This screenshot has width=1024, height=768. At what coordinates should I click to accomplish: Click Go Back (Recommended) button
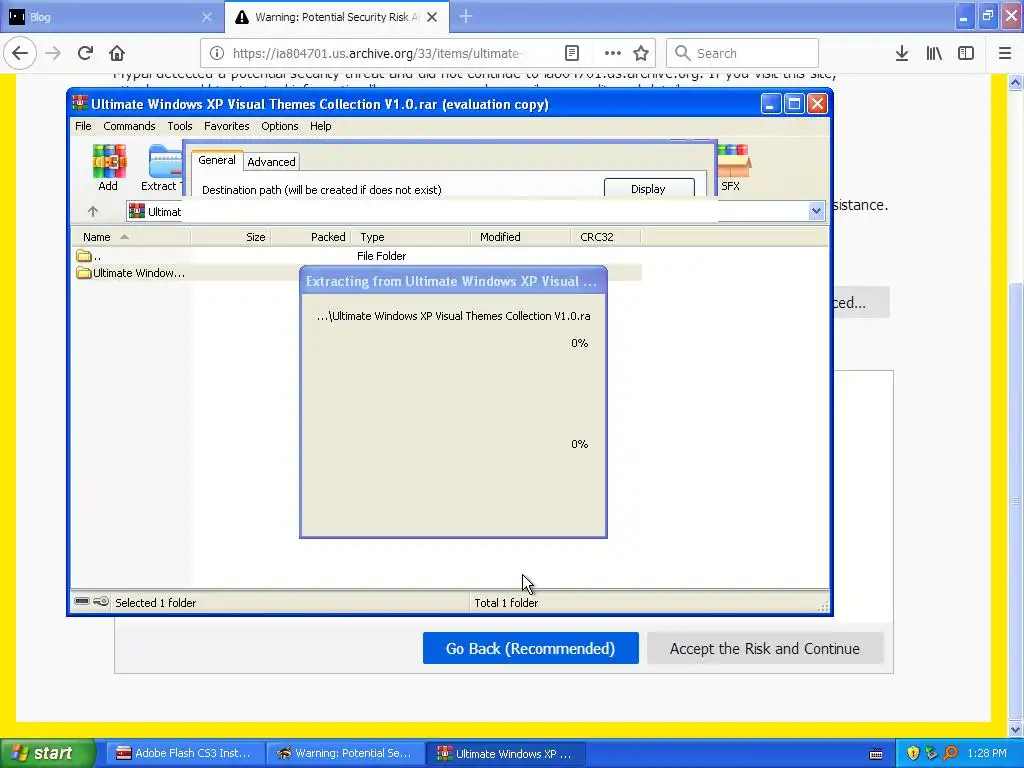coord(530,648)
